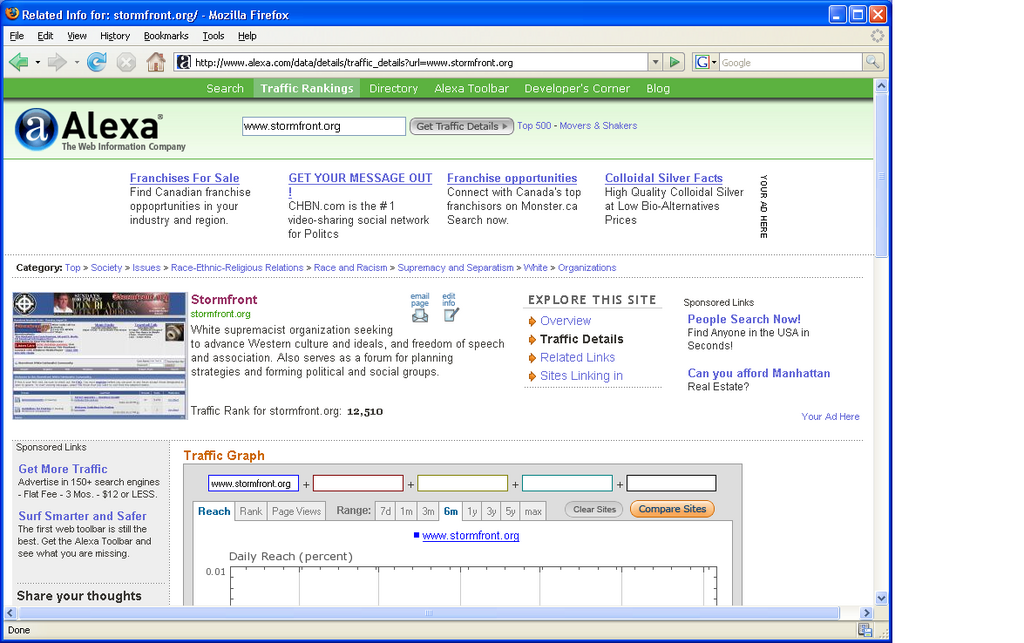Go to the Directory navigation tab
The width and height of the screenshot is (1024, 643).
[393, 88]
